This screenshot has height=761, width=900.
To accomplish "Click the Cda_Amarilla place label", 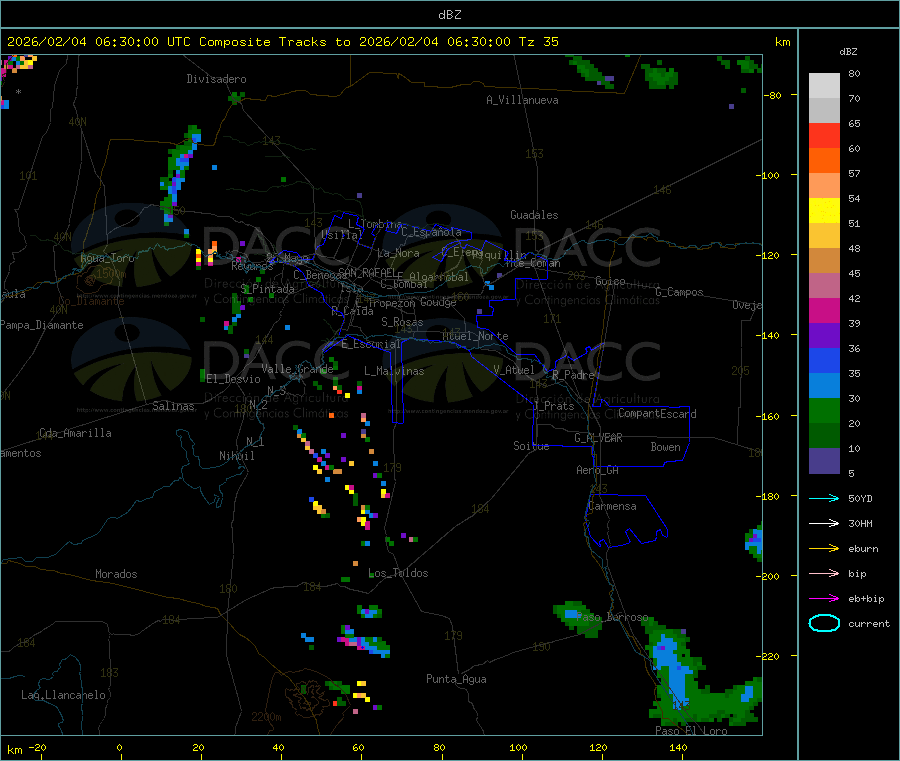I will pyautogui.click(x=75, y=433).
